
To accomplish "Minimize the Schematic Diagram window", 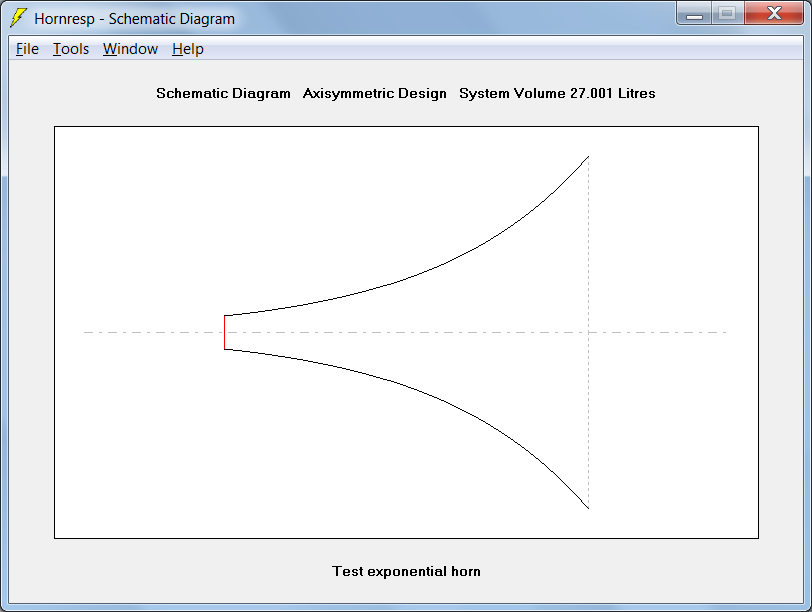I will (694, 13).
